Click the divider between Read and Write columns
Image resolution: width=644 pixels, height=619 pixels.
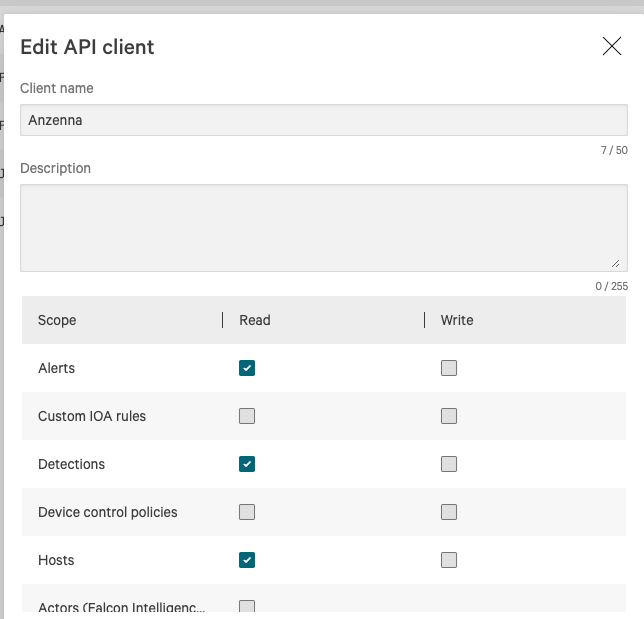(425, 320)
